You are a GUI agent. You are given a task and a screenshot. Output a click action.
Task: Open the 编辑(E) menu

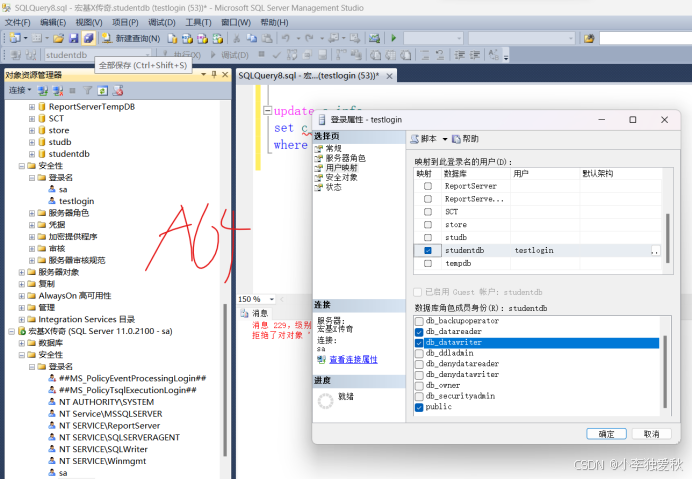53,22
